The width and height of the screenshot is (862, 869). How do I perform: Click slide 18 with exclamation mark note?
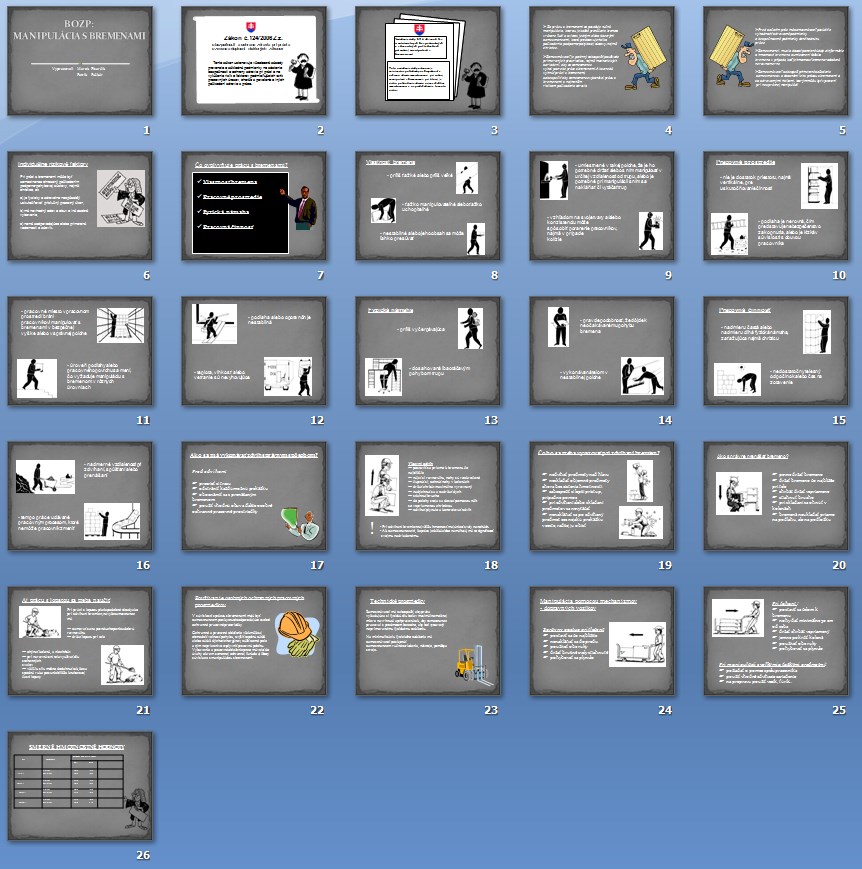428,497
